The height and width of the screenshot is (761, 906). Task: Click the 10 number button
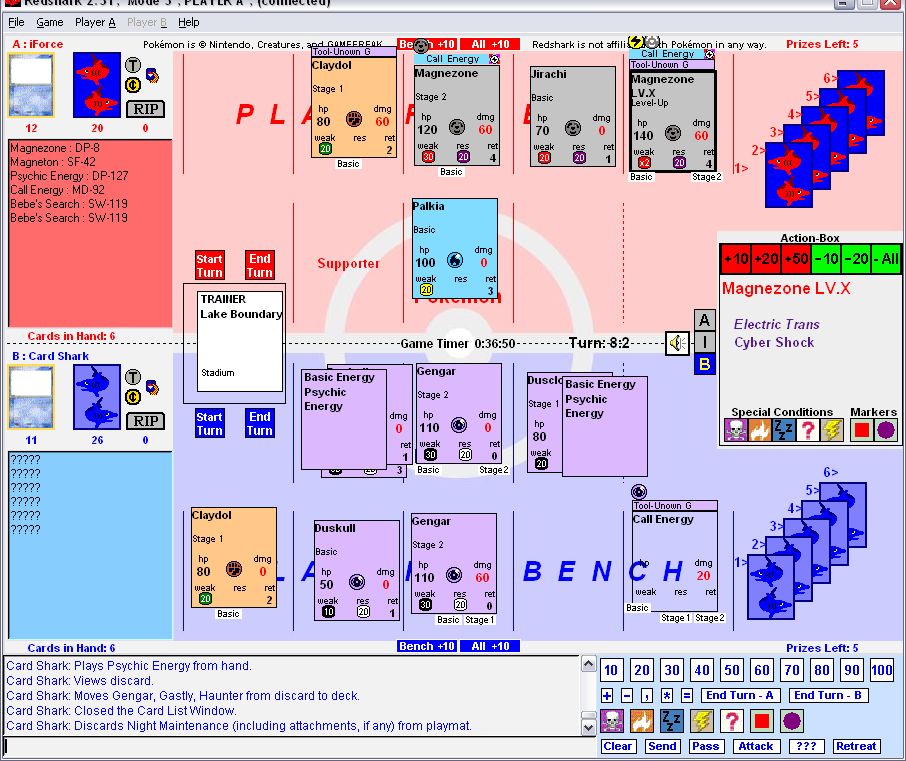click(611, 670)
